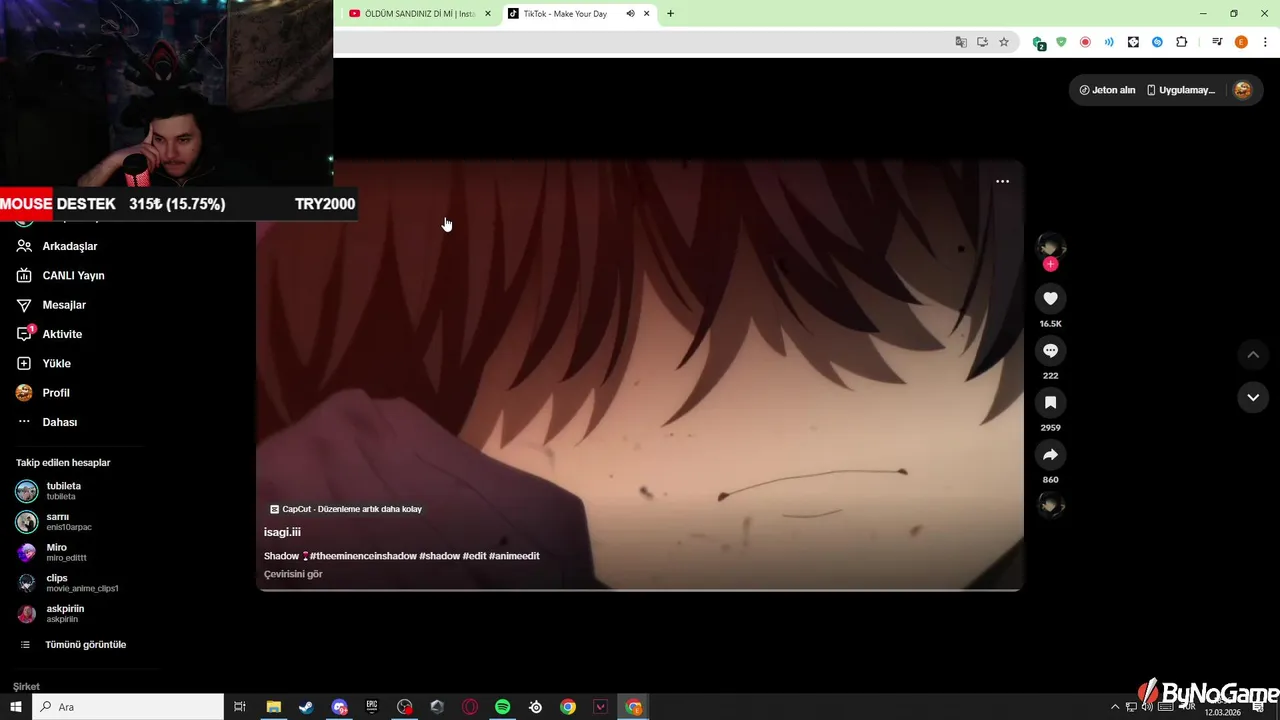Image resolution: width=1280 pixels, height=720 pixels.
Task: Select the TikTok - Make Your Day tab
Action: [565, 14]
